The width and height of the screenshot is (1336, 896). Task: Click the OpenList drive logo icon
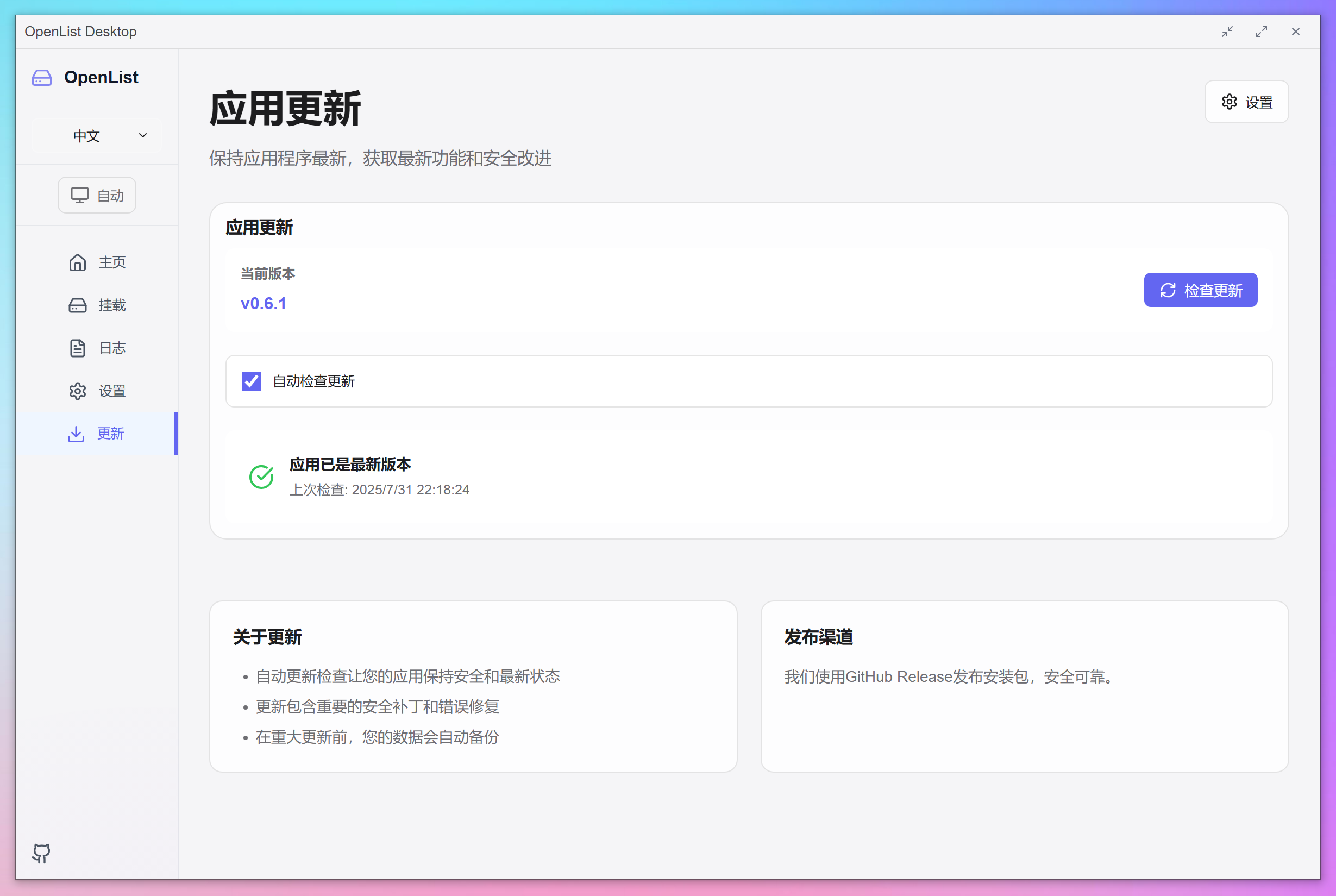41,78
